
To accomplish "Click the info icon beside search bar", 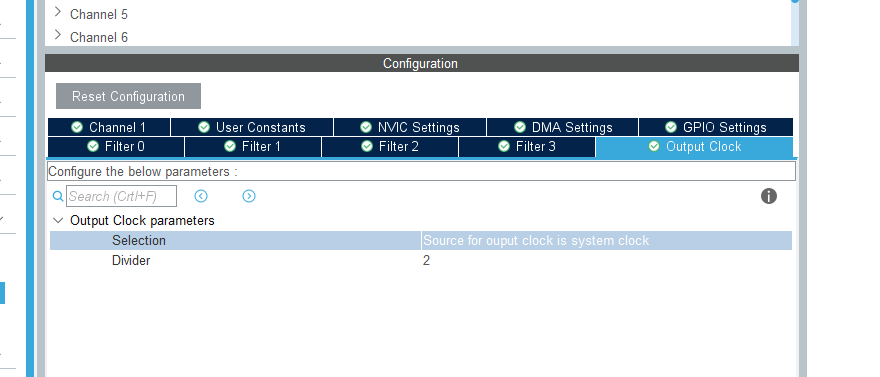I will point(768,196).
